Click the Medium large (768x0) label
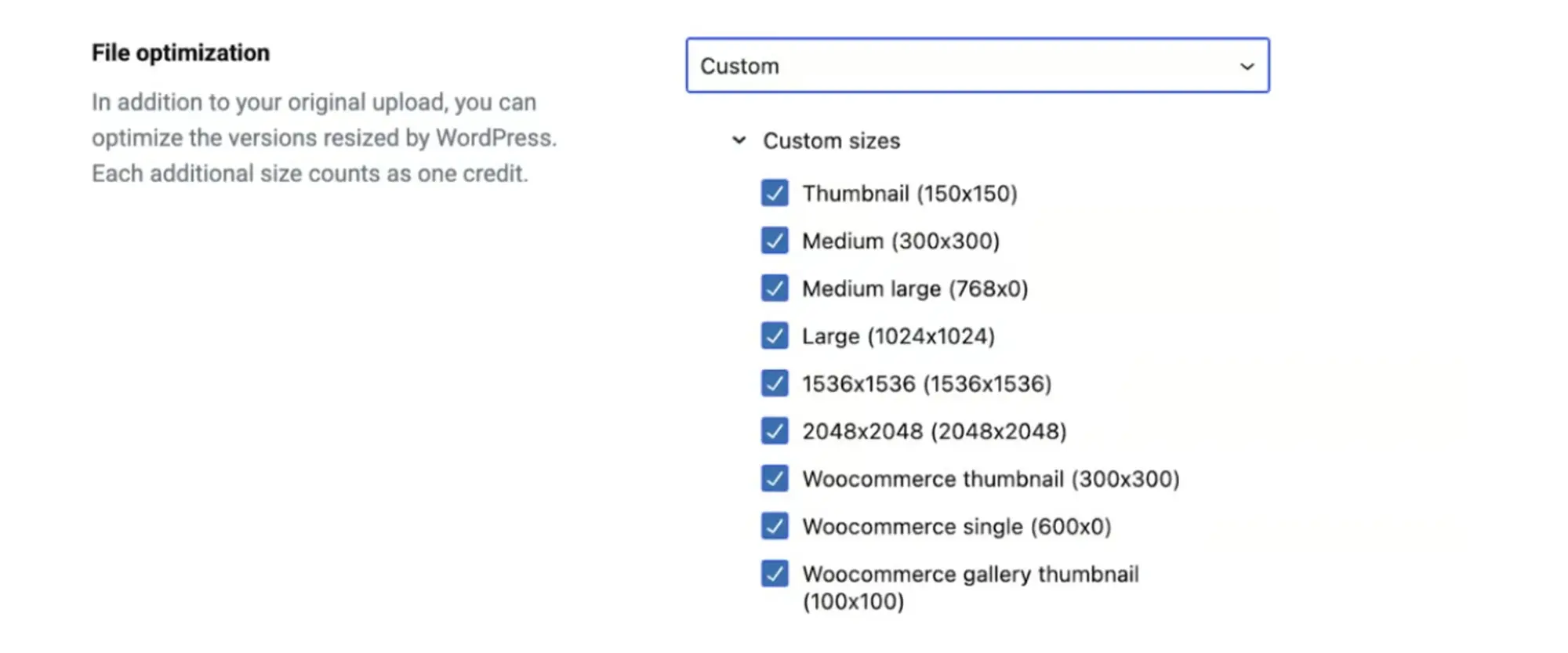The width and height of the screenshot is (1568, 653). point(914,289)
